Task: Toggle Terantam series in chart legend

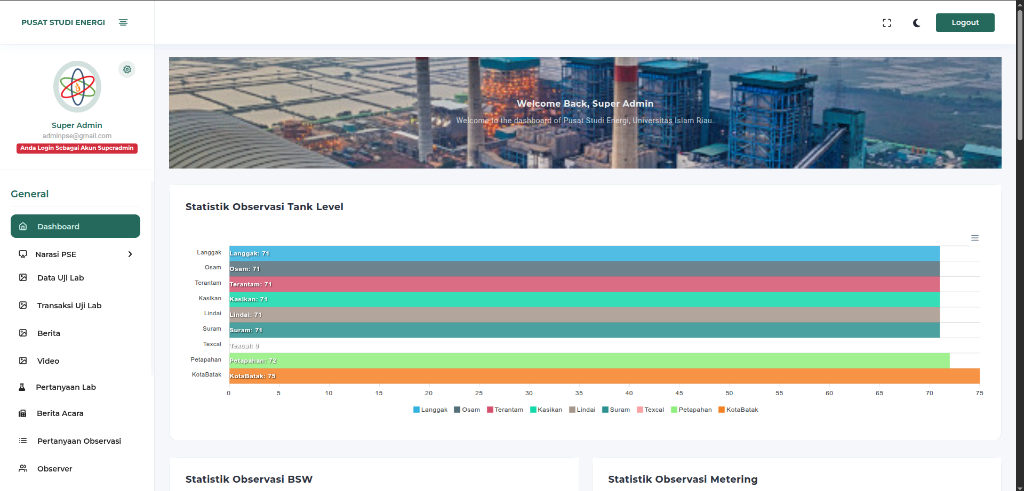Action: (x=505, y=409)
